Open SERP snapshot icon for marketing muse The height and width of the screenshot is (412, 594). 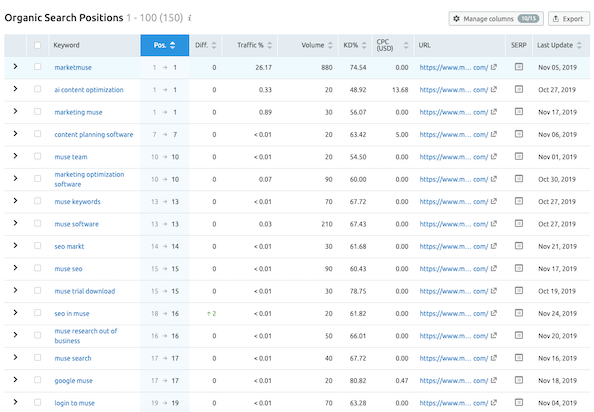tap(519, 112)
